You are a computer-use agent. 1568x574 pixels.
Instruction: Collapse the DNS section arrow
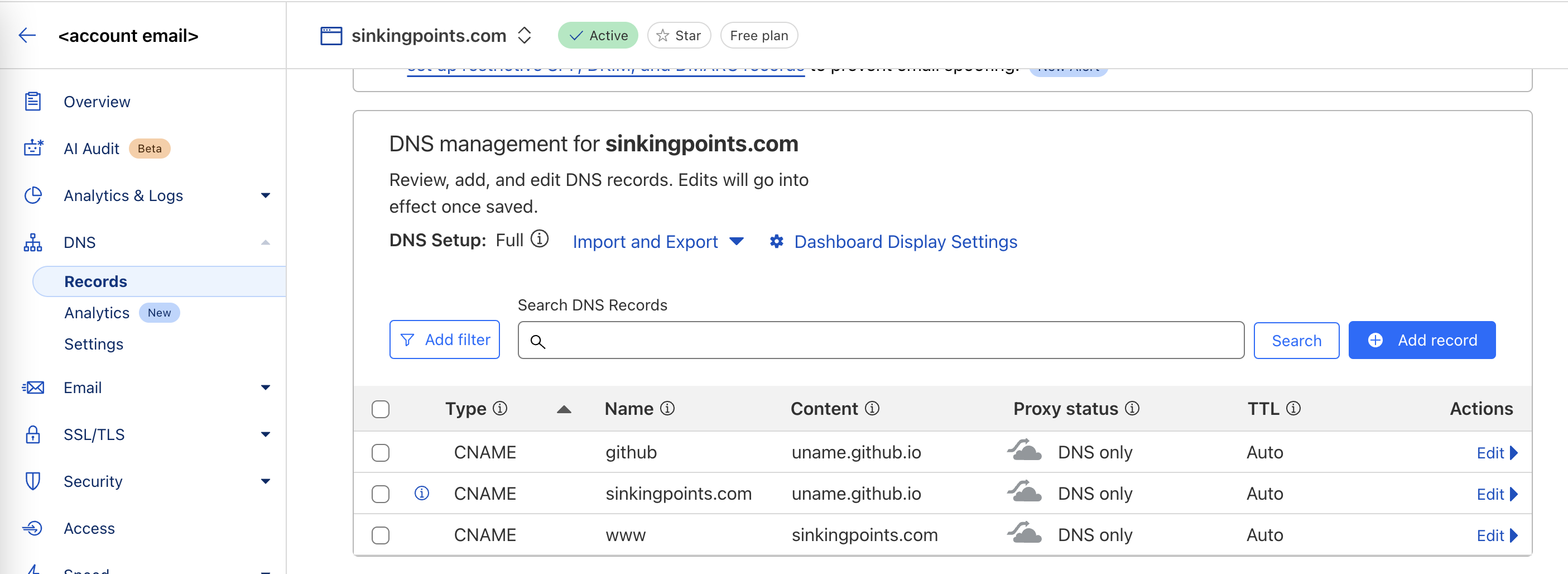[x=266, y=242]
